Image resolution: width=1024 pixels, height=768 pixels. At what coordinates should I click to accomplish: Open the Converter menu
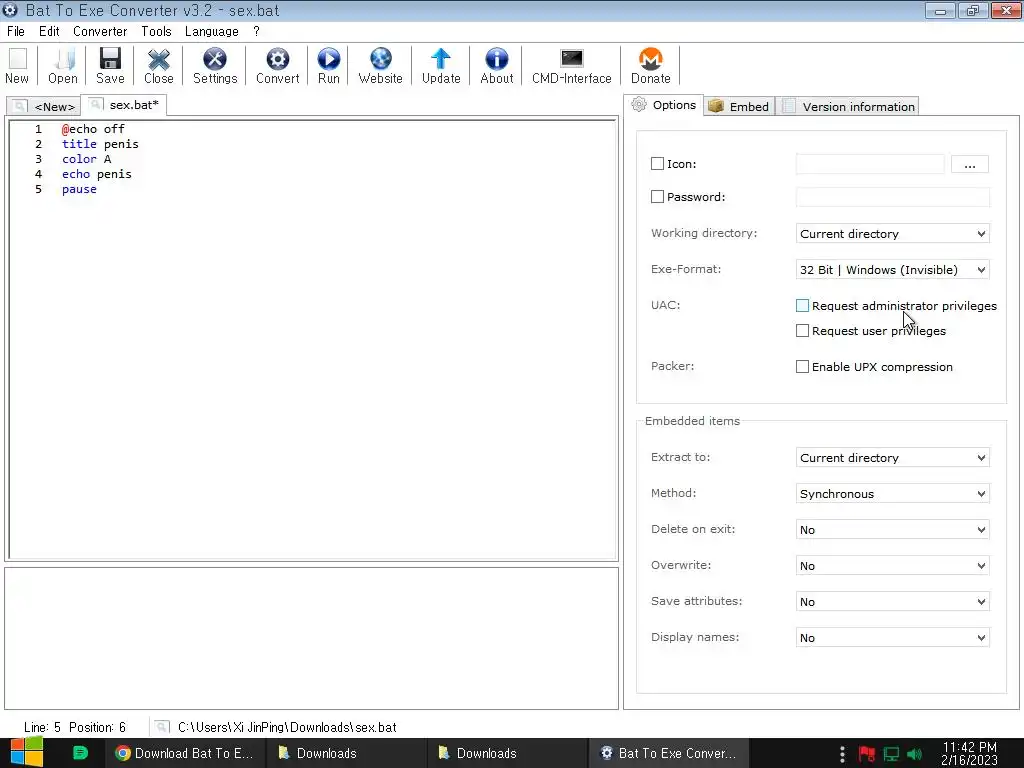[100, 31]
